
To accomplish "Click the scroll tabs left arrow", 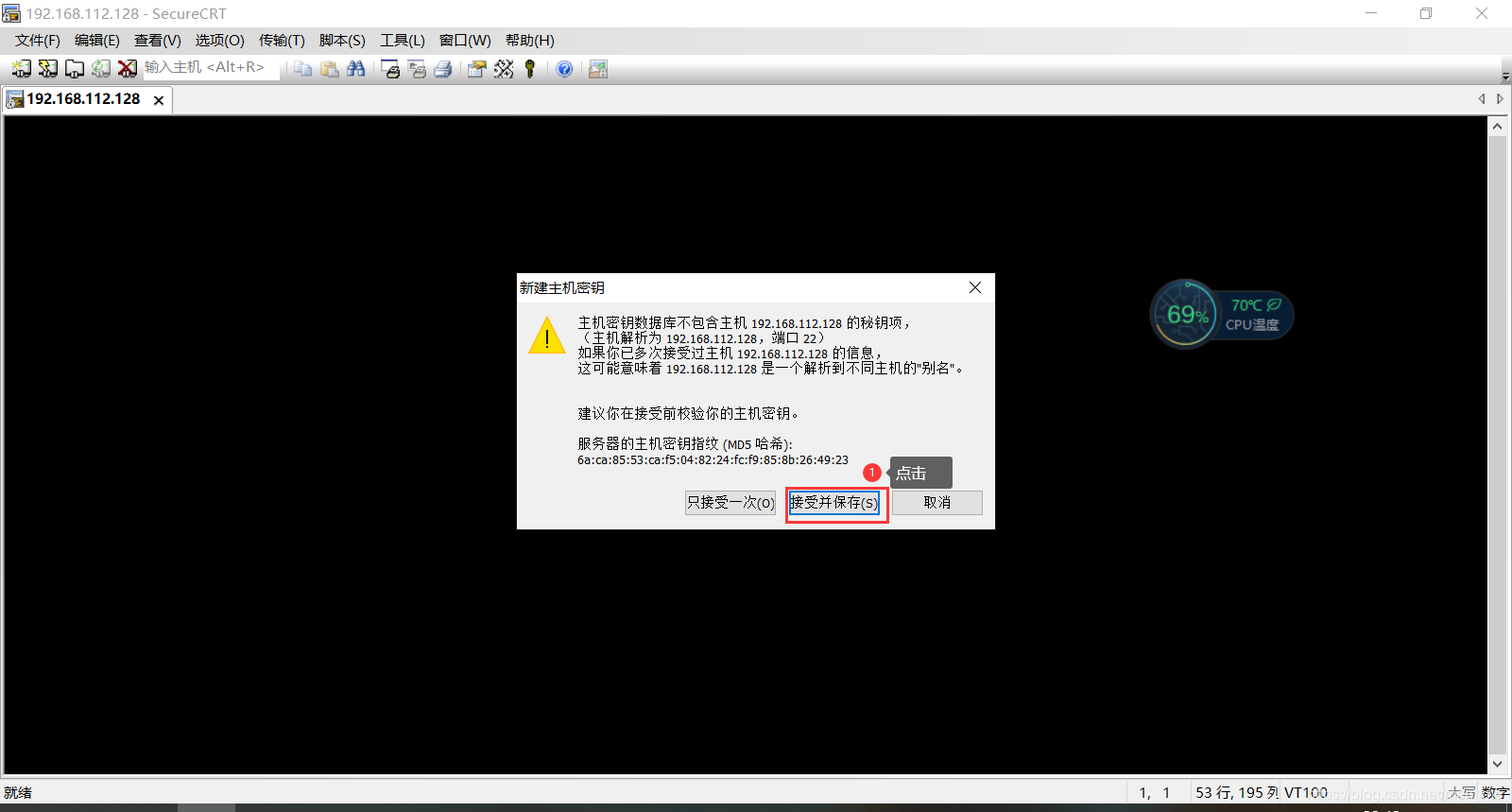I will [x=1481, y=99].
